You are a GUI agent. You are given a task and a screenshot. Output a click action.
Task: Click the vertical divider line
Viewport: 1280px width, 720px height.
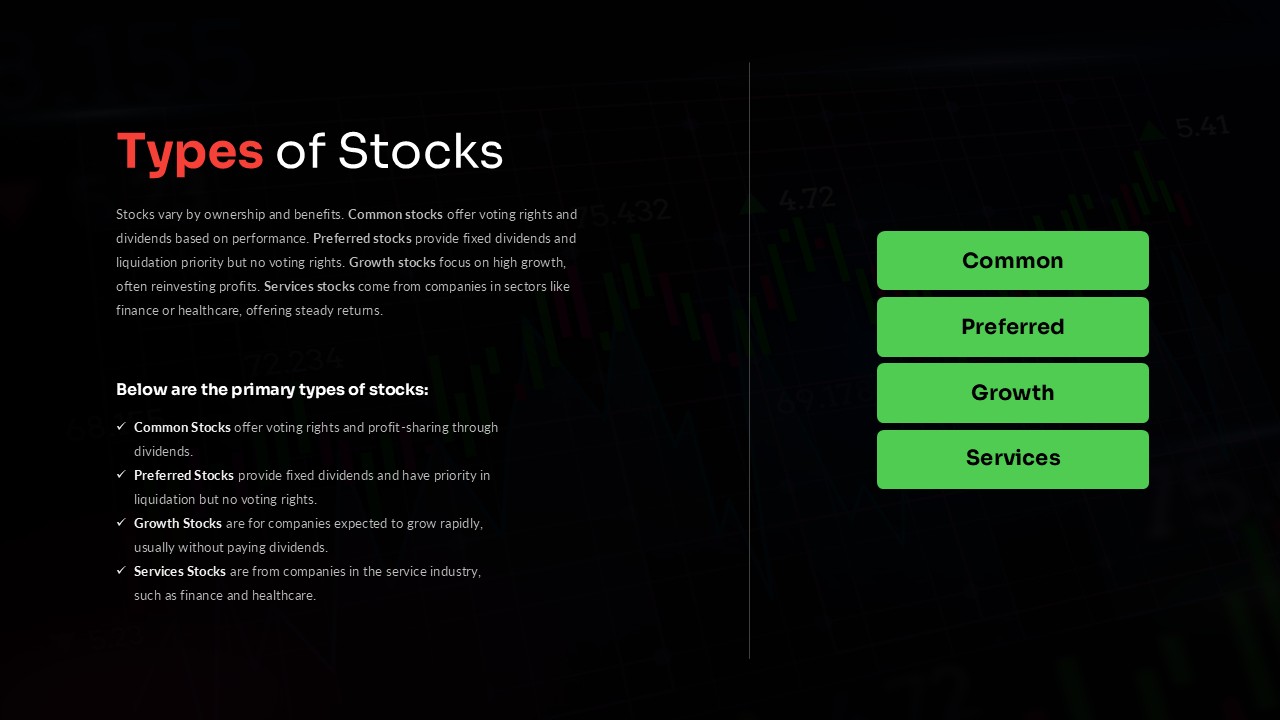point(749,360)
